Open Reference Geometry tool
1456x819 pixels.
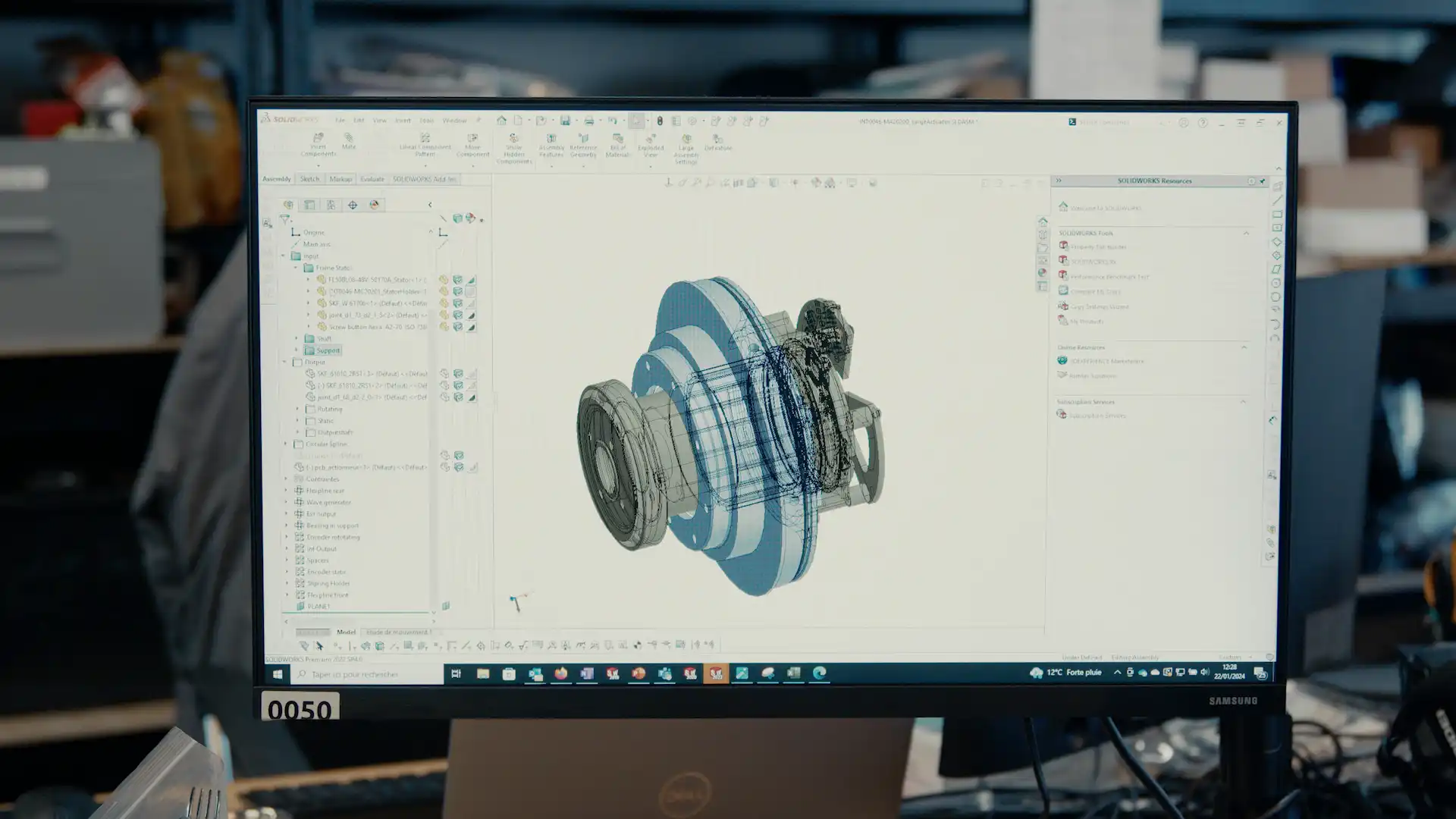click(x=583, y=146)
